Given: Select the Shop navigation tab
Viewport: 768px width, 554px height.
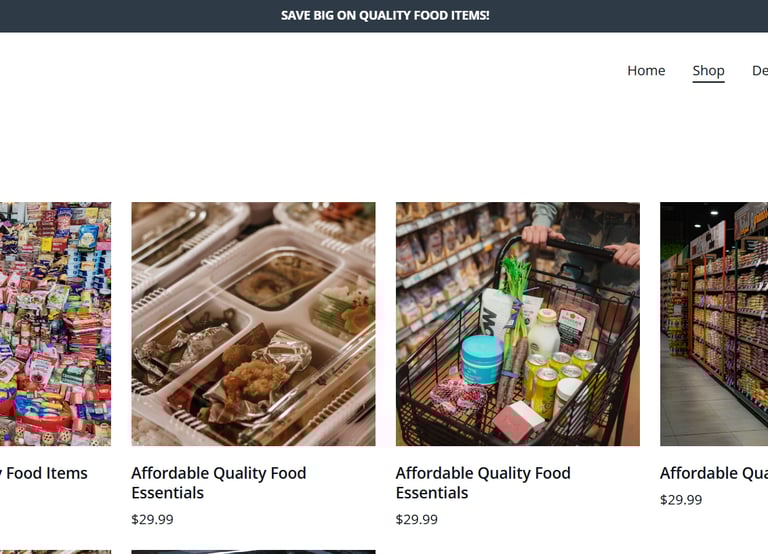Looking at the screenshot, I should [708, 71].
